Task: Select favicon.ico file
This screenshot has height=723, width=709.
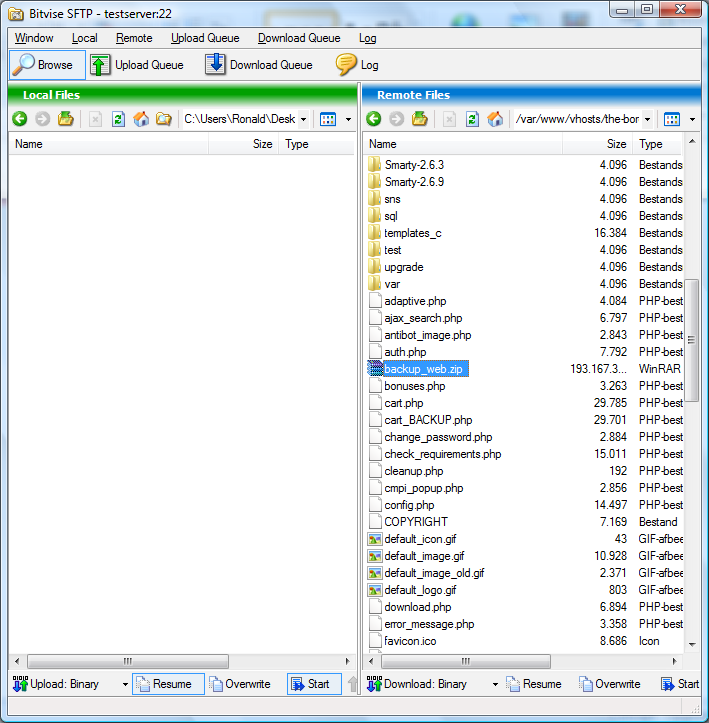Action: tap(410, 641)
